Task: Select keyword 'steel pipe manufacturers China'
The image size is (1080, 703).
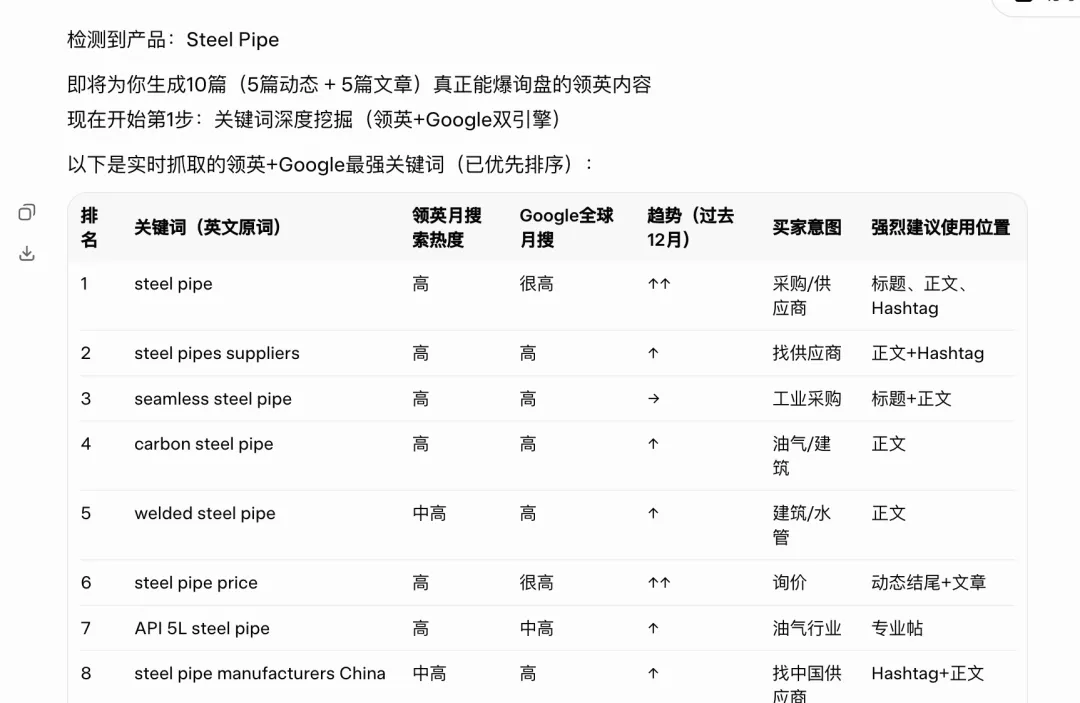Action: (x=260, y=673)
